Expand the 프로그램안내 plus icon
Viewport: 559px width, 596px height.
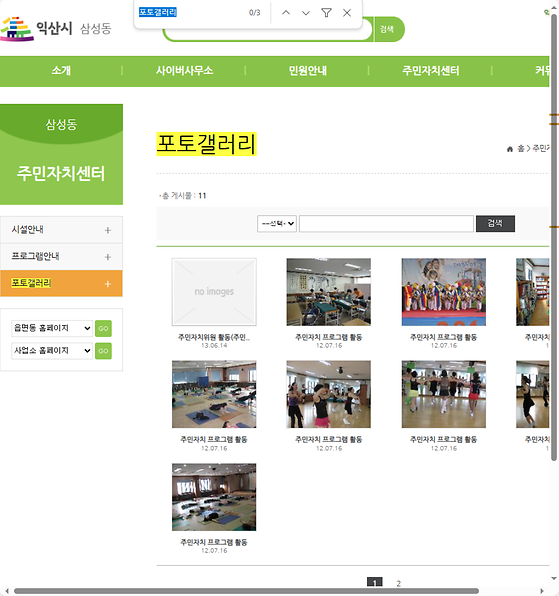(108, 257)
